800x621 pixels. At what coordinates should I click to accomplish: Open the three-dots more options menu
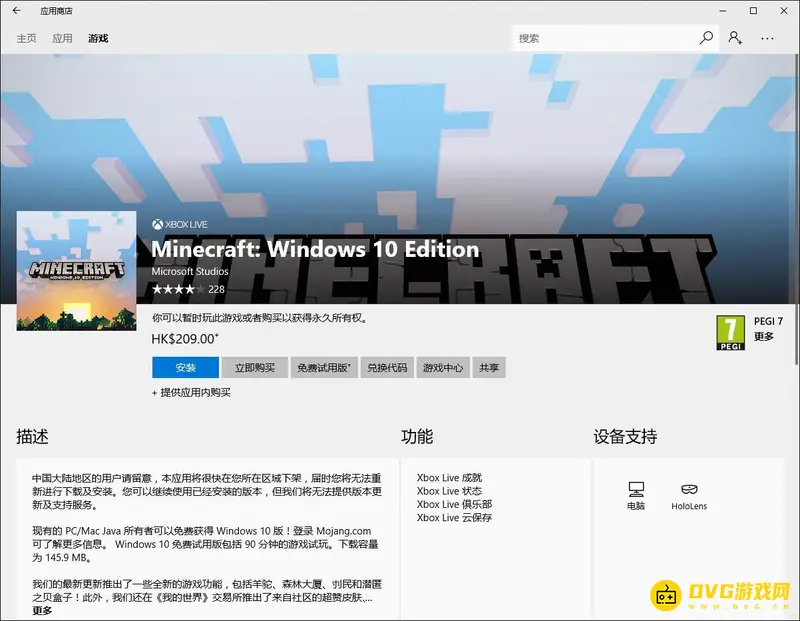767,38
